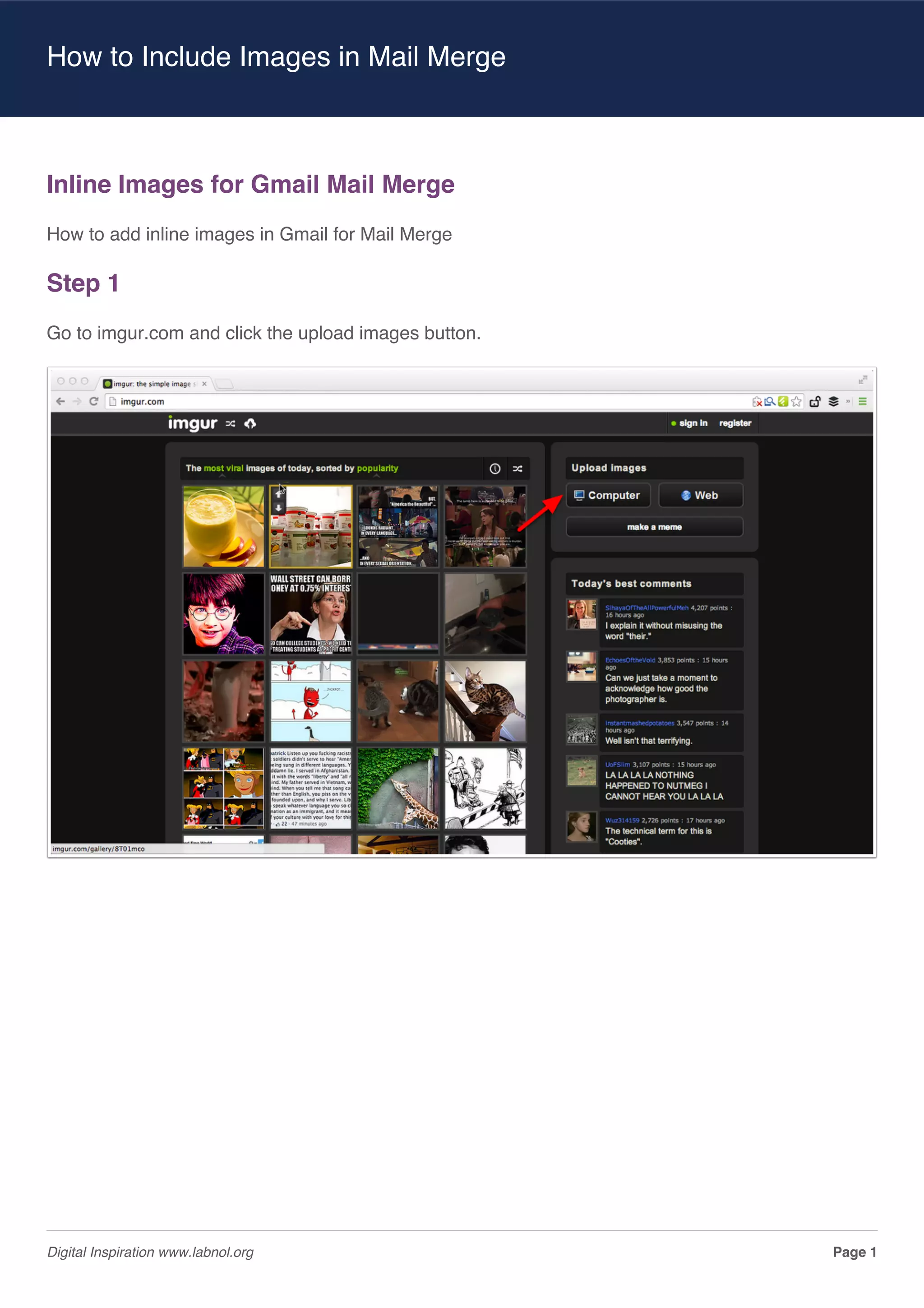Click the stacked layers extension icon
Image resolution: width=924 pixels, height=1308 pixels.
pyautogui.click(x=833, y=402)
